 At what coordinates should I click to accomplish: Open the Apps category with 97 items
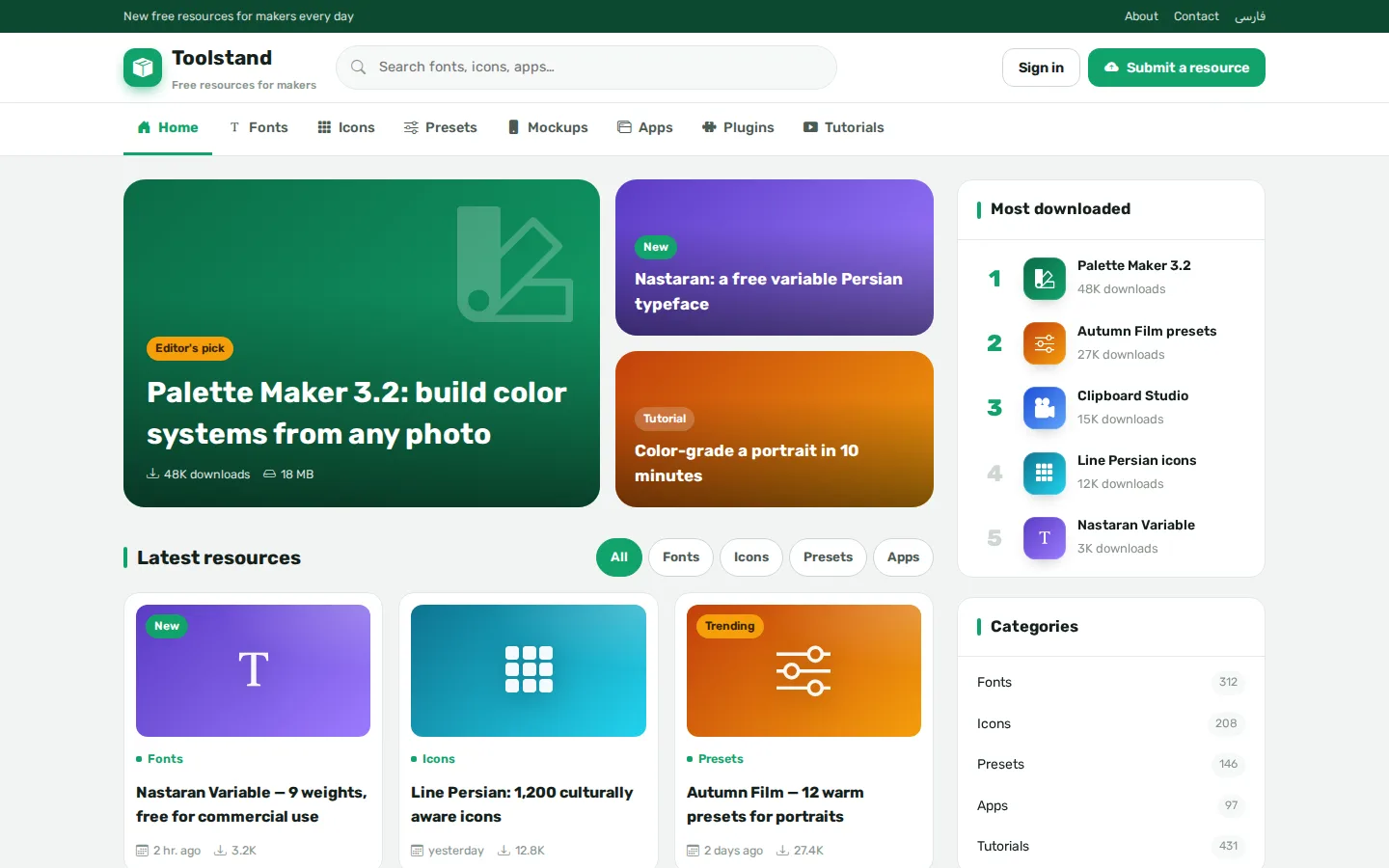tap(1111, 805)
